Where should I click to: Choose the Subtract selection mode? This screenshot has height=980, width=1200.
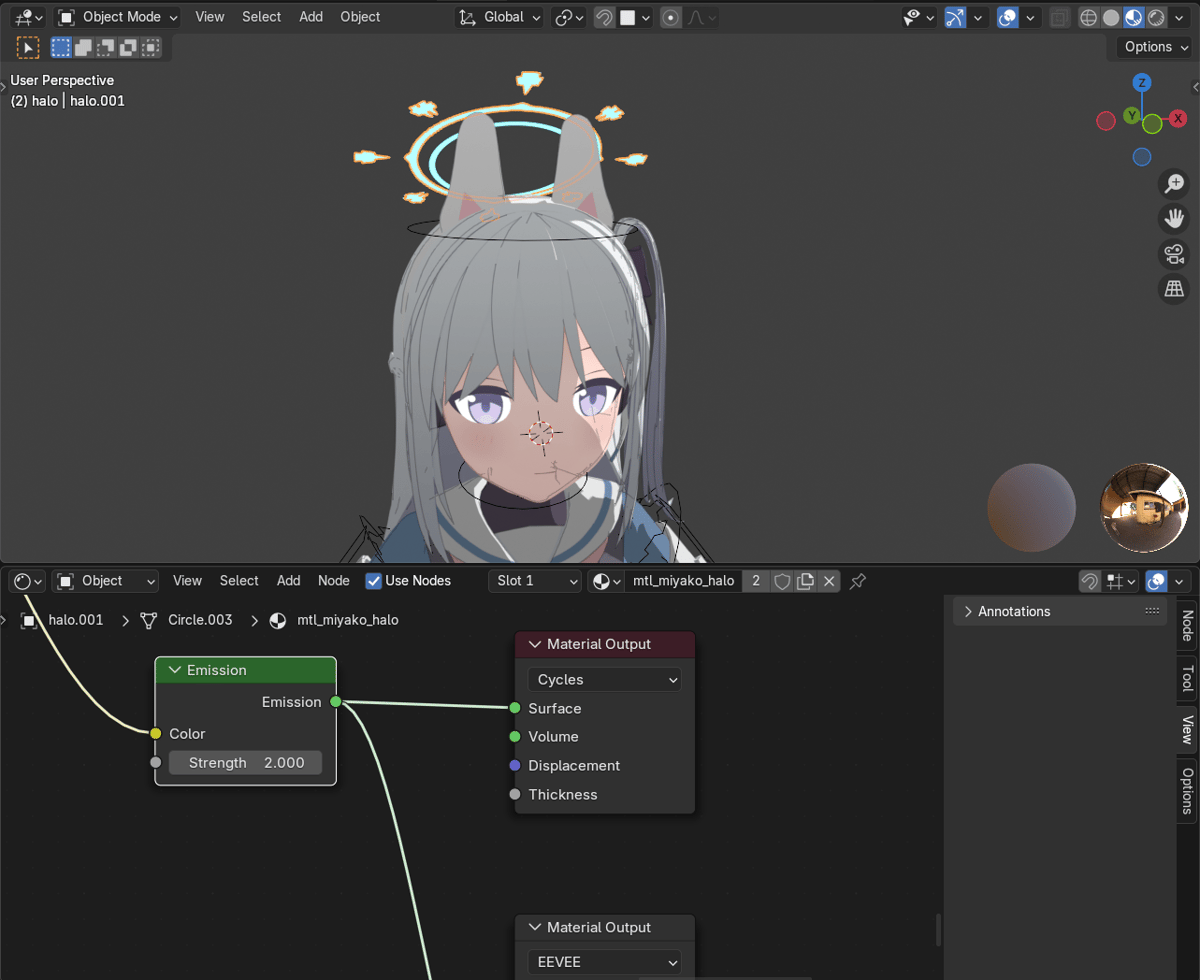point(106,47)
